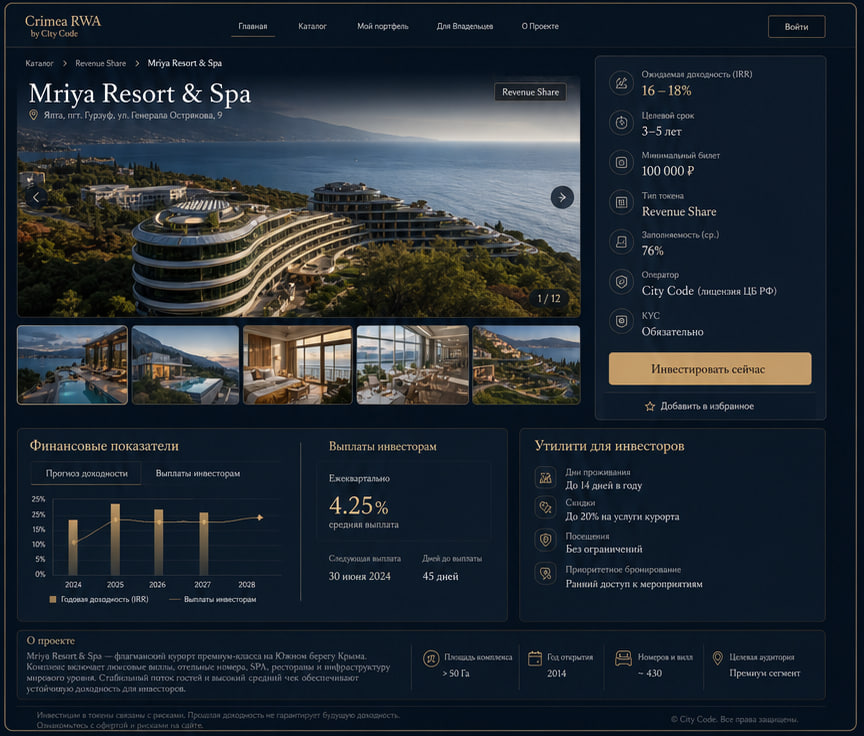Image resolution: width=864 pixels, height=736 pixels.
Task: Show the previous gallery photo arrow
Action: (36, 197)
